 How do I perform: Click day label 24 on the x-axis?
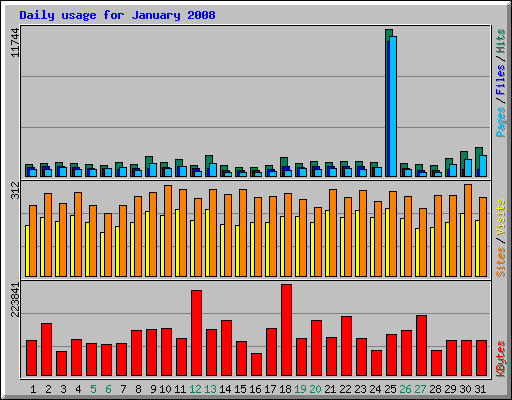(375, 389)
